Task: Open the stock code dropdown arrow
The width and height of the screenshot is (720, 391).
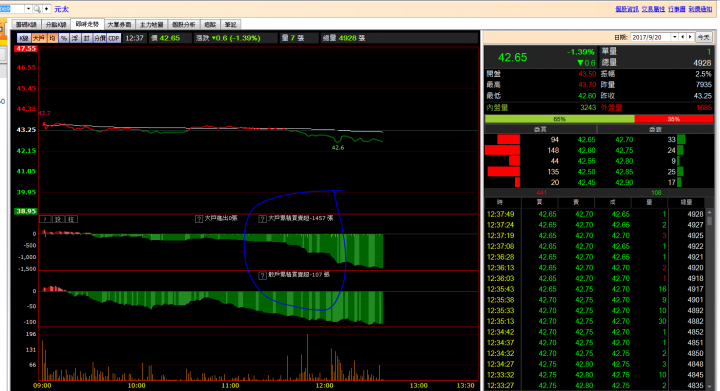Action: (28, 9)
